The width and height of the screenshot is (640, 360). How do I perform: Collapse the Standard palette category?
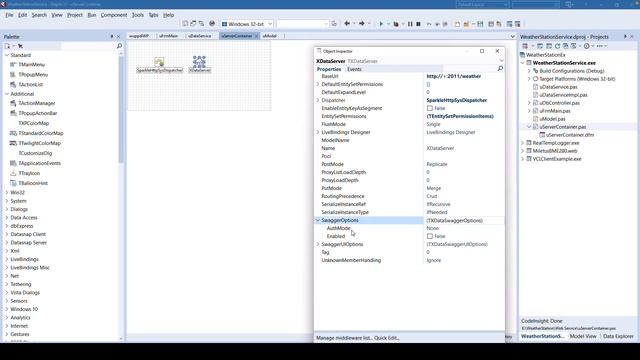pyautogui.click(x=7, y=55)
